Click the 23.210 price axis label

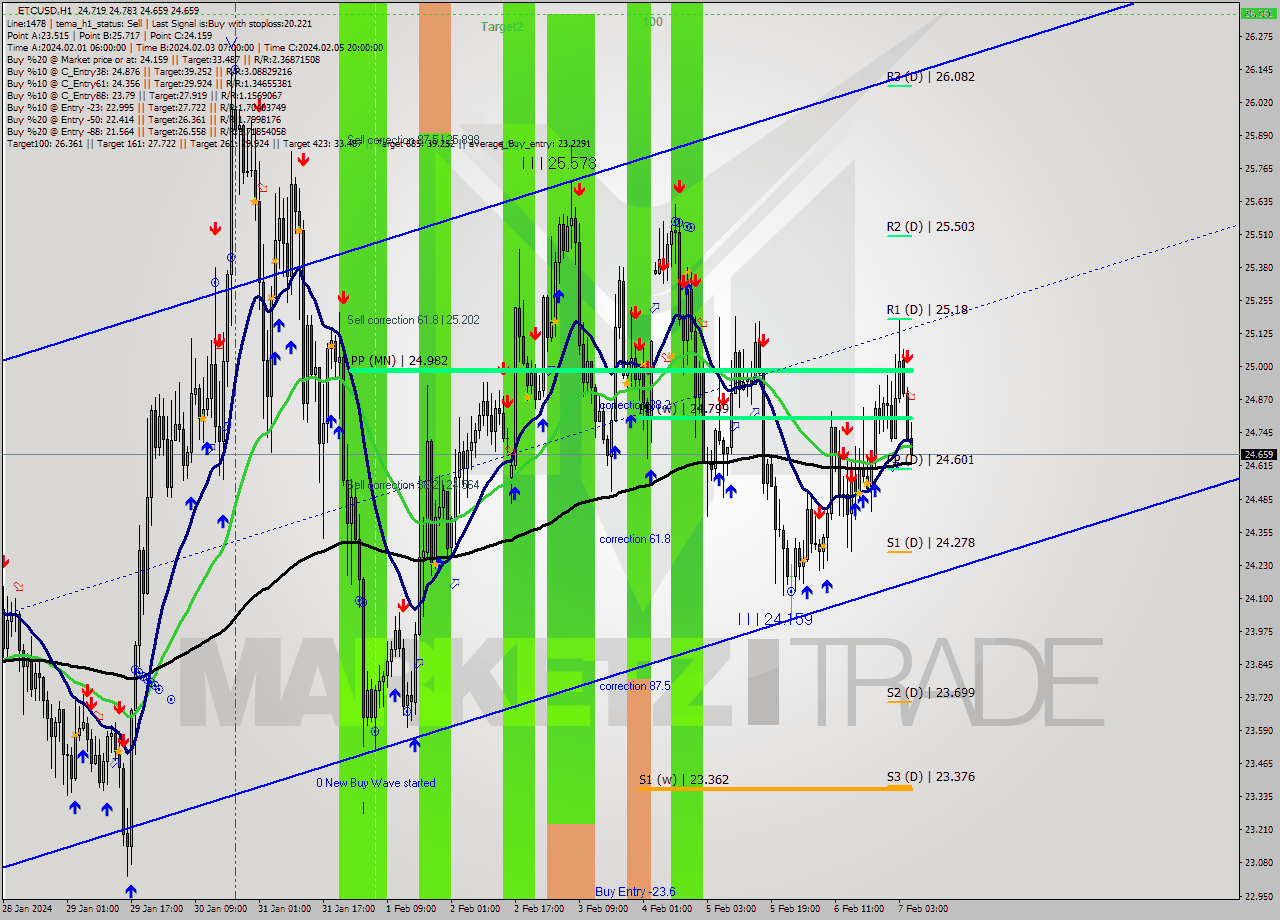point(1258,829)
